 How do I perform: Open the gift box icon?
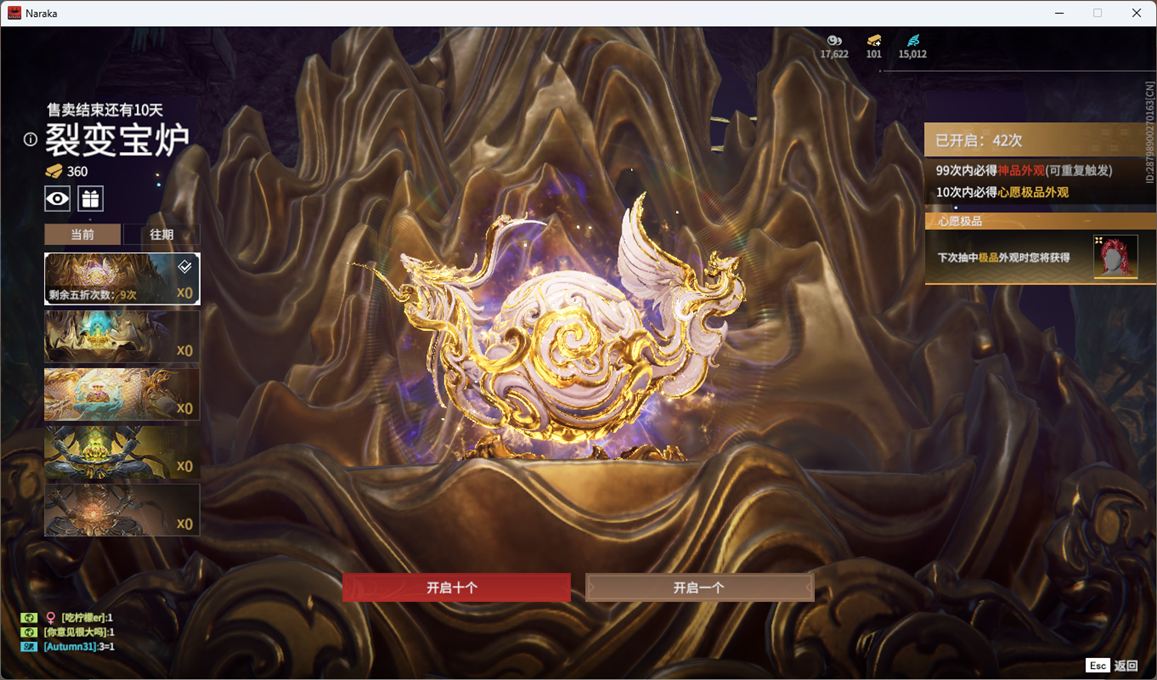point(91,198)
